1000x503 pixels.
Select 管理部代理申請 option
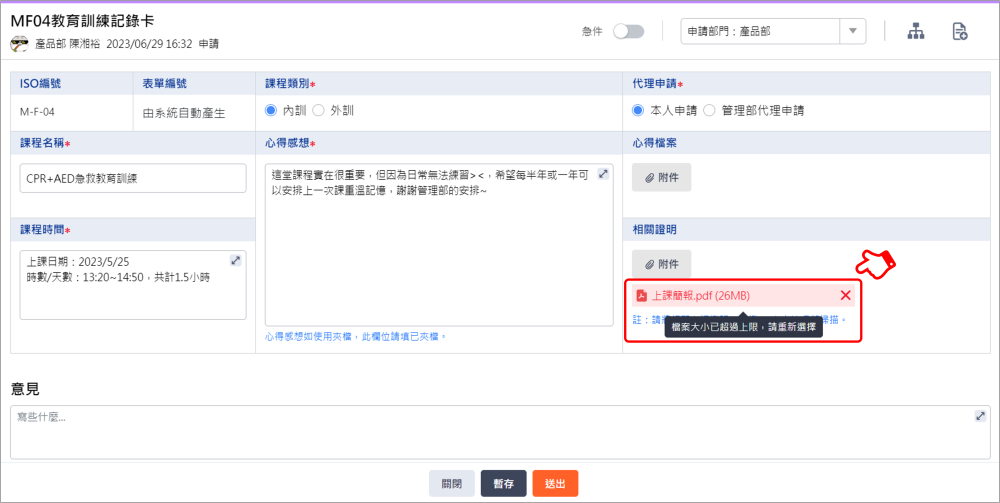point(709,110)
